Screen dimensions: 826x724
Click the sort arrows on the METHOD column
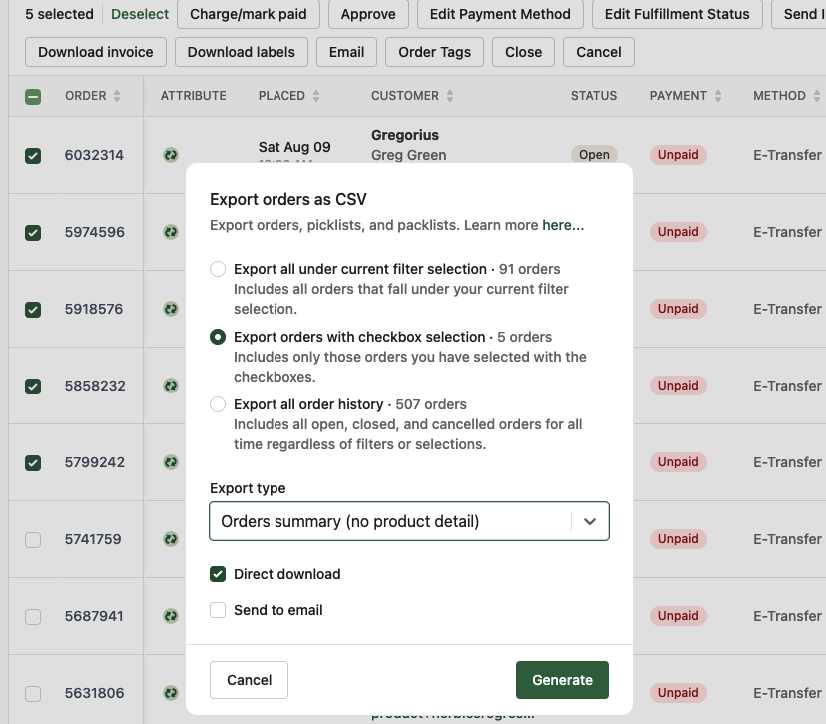819,96
